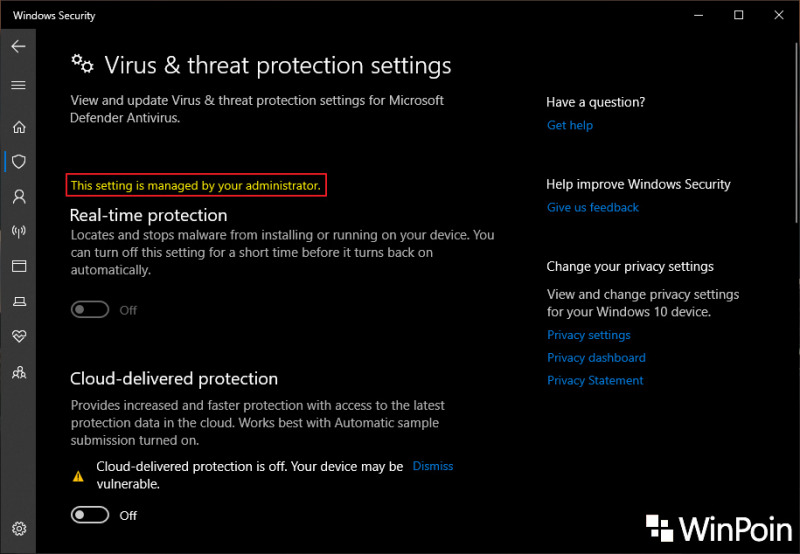Open Family options icon
Viewport: 800px width, 554px height.
pyautogui.click(x=19, y=372)
